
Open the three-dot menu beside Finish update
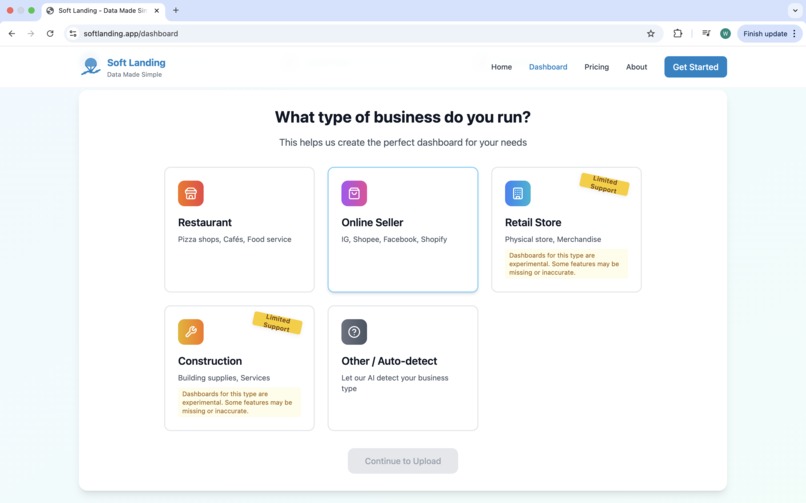click(x=795, y=33)
